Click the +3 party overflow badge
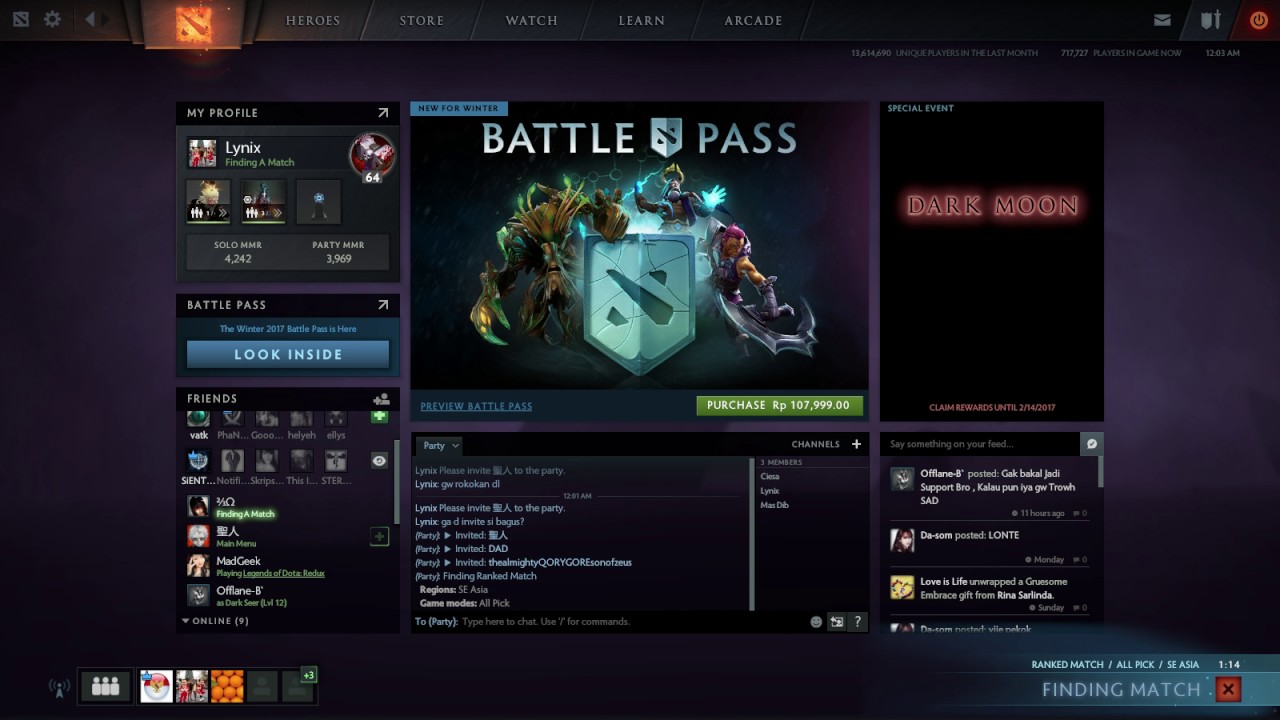This screenshot has width=1280, height=720. click(309, 675)
